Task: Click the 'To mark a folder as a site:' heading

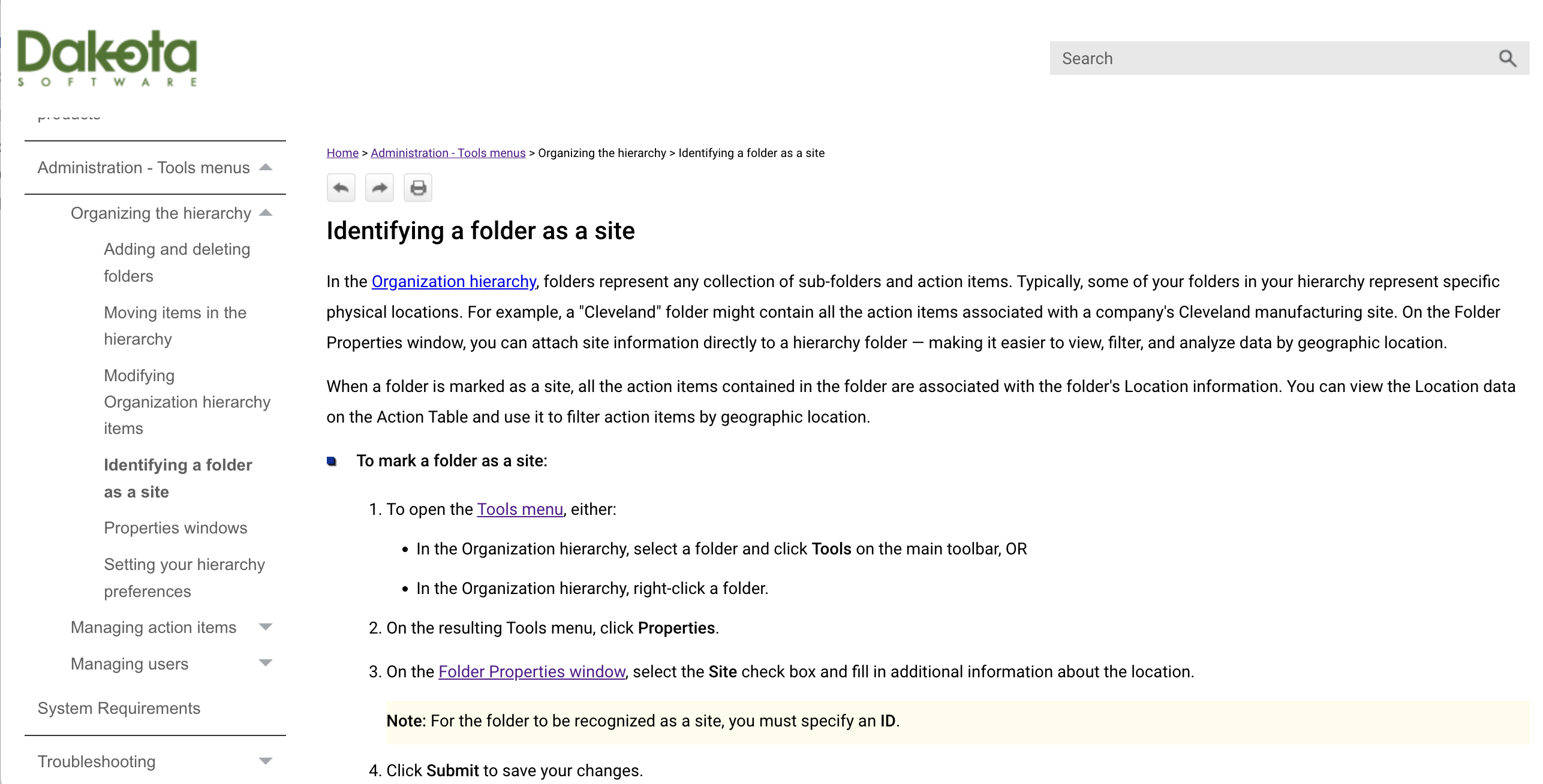Action: point(452,461)
